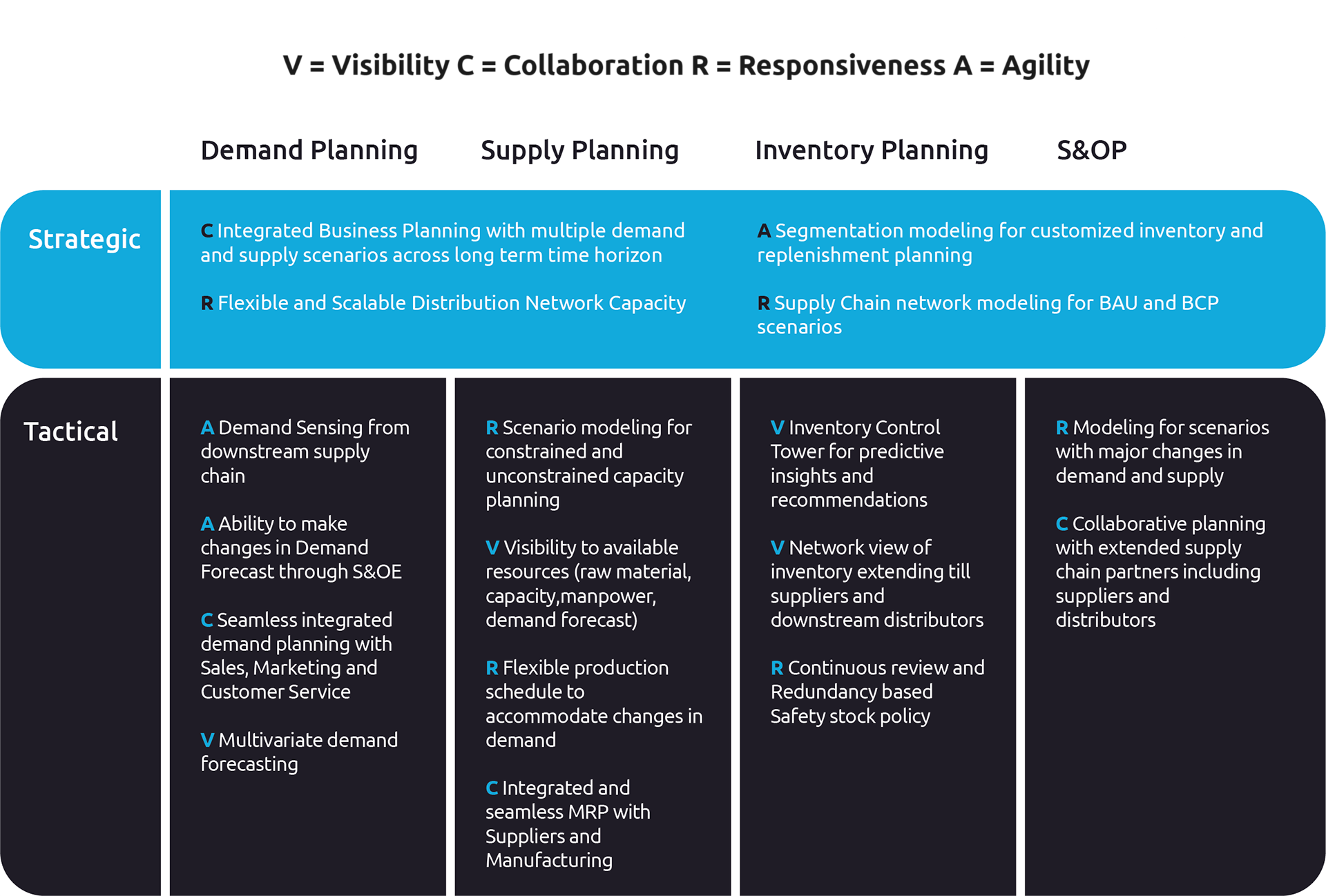This screenshot has height=896, width=1326.
Task: Select the S&OP column heading
Action: coord(1091,150)
